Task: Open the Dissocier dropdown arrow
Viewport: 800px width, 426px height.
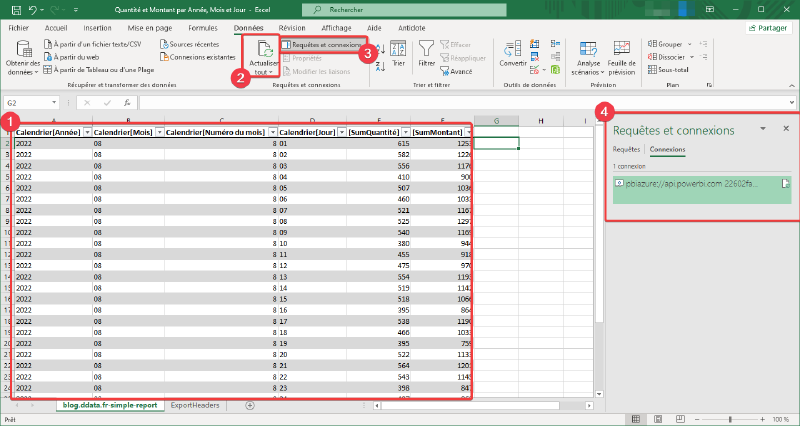Action: click(x=692, y=57)
